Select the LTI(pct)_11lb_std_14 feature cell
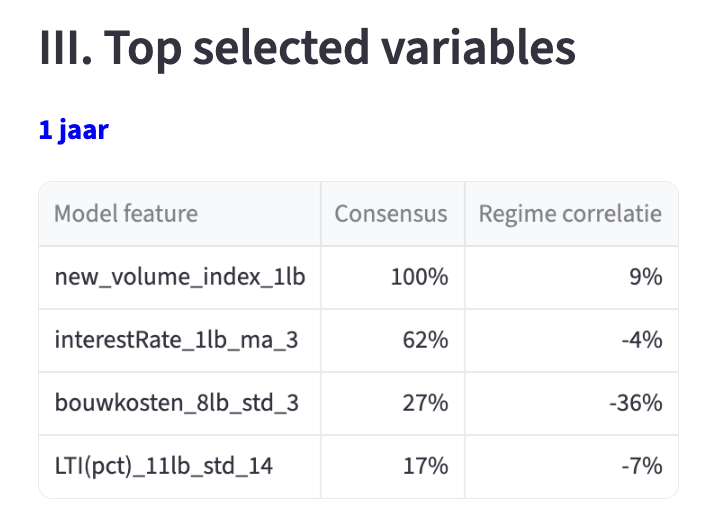The height and width of the screenshot is (526, 728). (164, 466)
